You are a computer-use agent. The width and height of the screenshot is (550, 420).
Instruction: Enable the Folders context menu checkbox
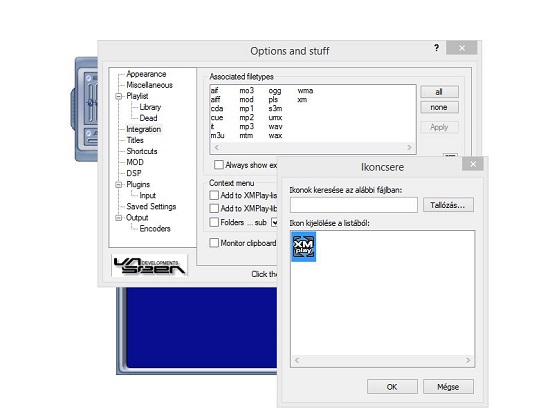click(x=214, y=222)
